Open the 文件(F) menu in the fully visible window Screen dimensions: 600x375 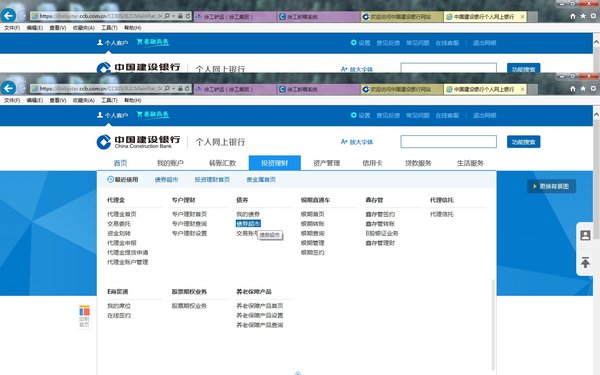tap(12, 100)
